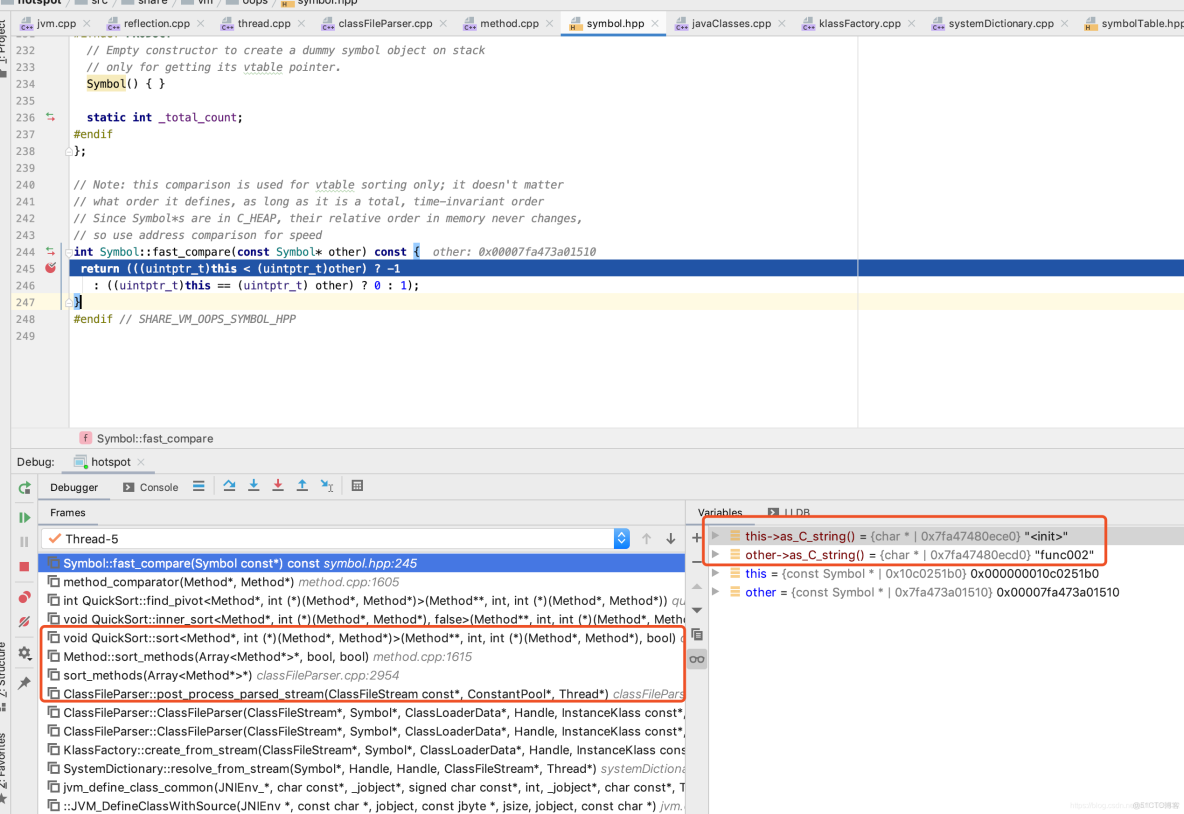The width and height of the screenshot is (1184, 814).
Task: Stop the debug session with red square icon
Action: pyautogui.click(x=24, y=564)
